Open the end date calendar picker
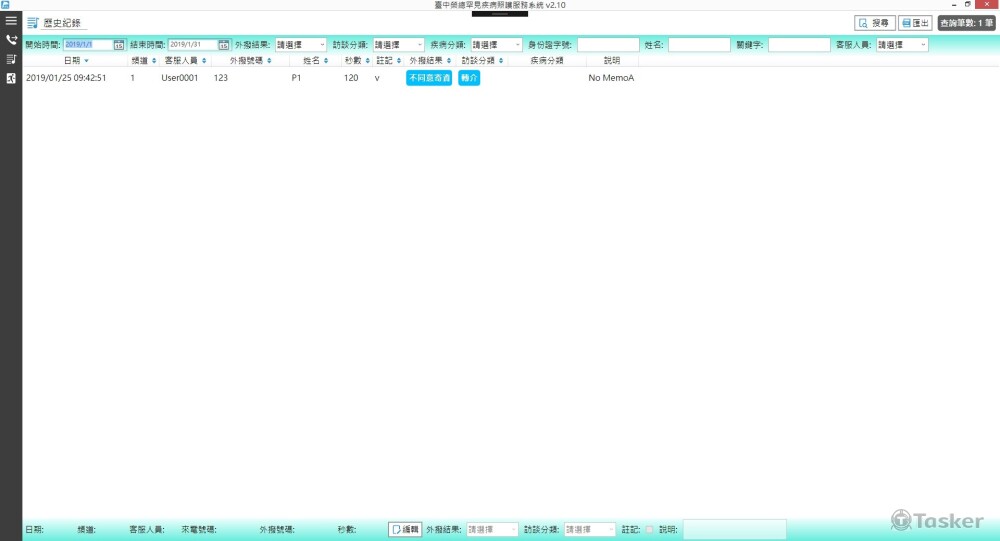This screenshot has width=1000, height=541. coord(223,45)
